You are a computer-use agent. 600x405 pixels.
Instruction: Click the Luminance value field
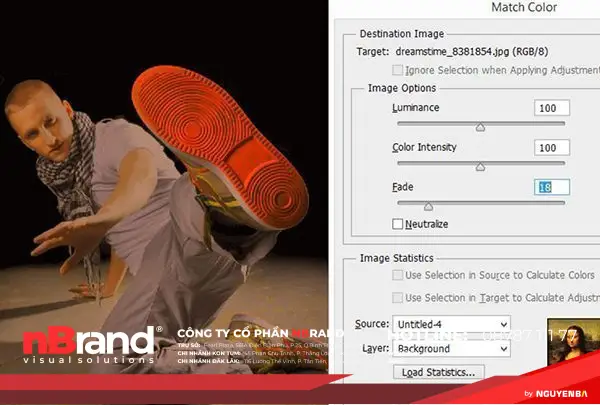[x=552, y=108]
